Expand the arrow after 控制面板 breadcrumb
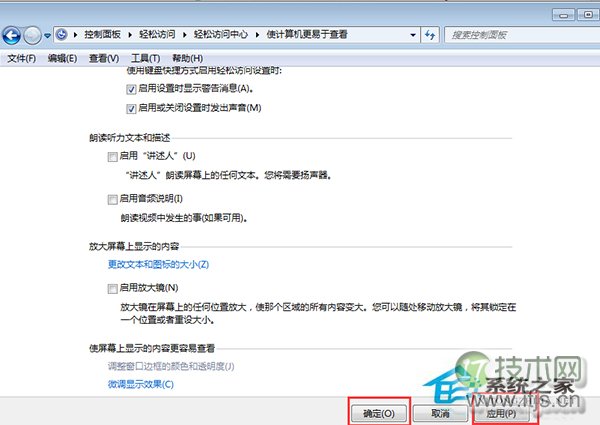 (130, 35)
